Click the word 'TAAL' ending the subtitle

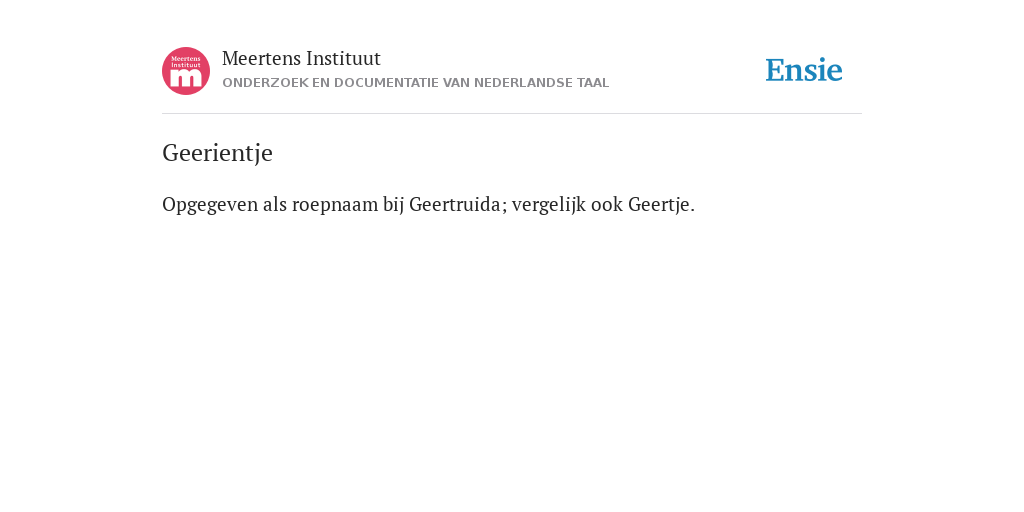(593, 83)
